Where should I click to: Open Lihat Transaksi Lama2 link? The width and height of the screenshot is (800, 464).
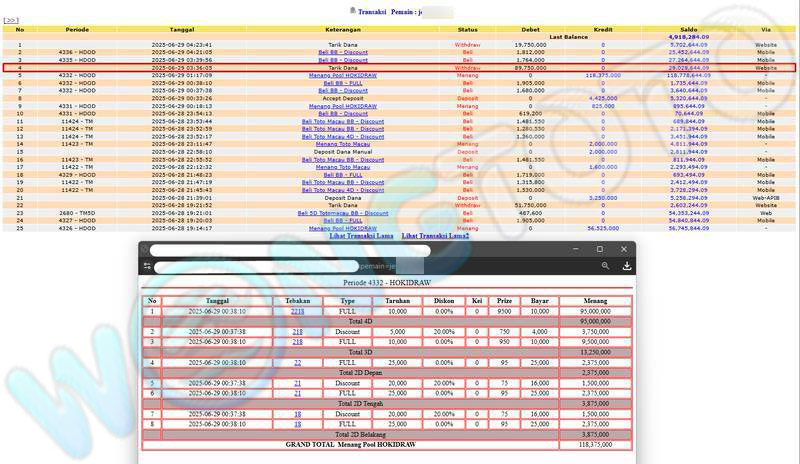(435, 236)
